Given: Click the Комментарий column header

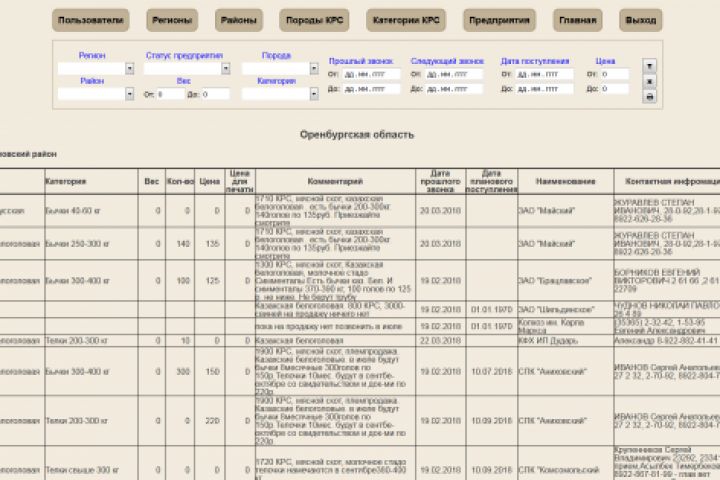Looking at the screenshot, I should 335,181.
